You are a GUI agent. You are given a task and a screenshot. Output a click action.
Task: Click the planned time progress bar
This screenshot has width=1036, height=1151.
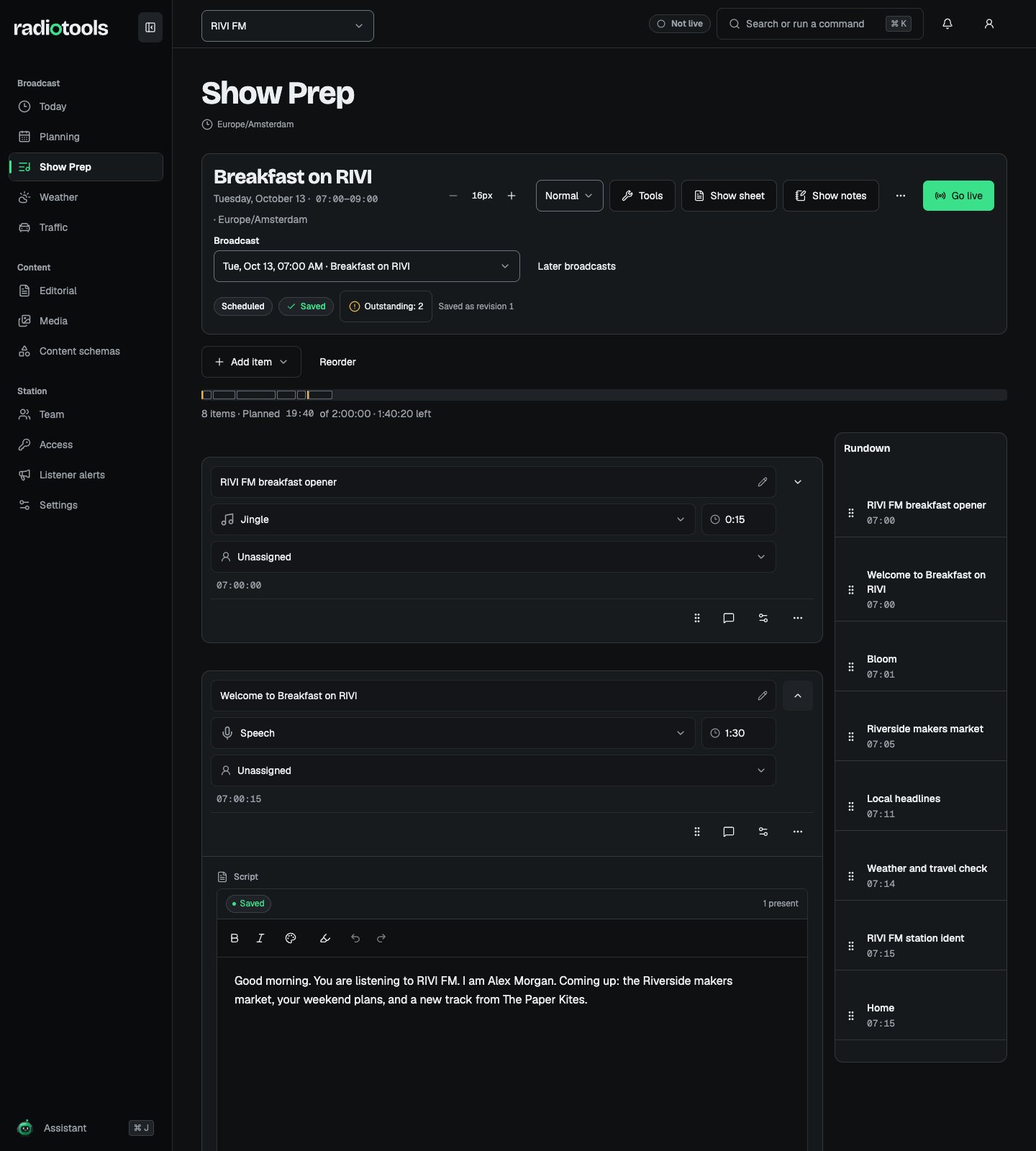pyautogui.click(x=604, y=395)
